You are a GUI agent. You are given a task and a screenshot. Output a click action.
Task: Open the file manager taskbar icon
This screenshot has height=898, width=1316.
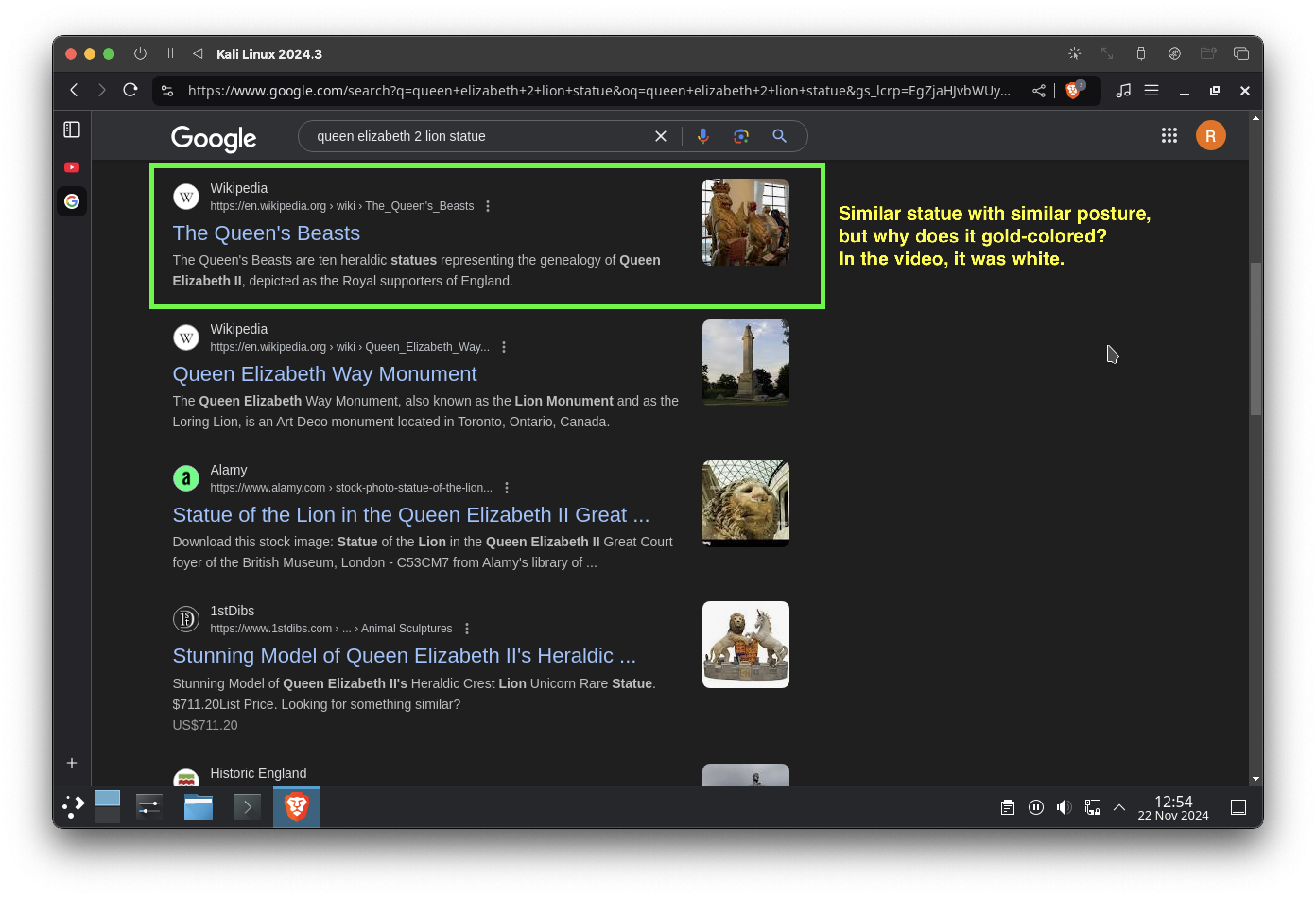tap(198, 807)
